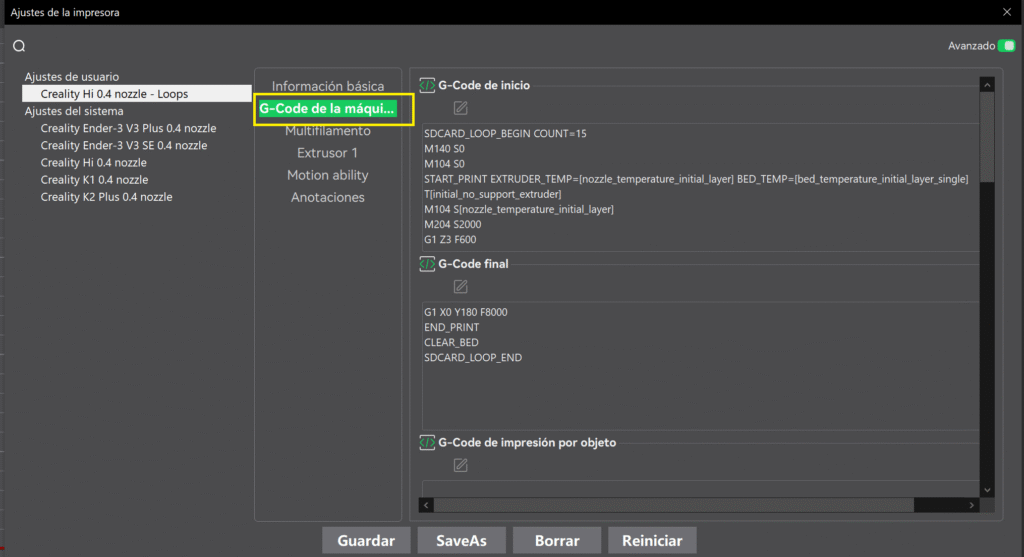1024x557 pixels.
Task: Click edit icon under G-Code de inicio
Action: (x=460, y=108)
